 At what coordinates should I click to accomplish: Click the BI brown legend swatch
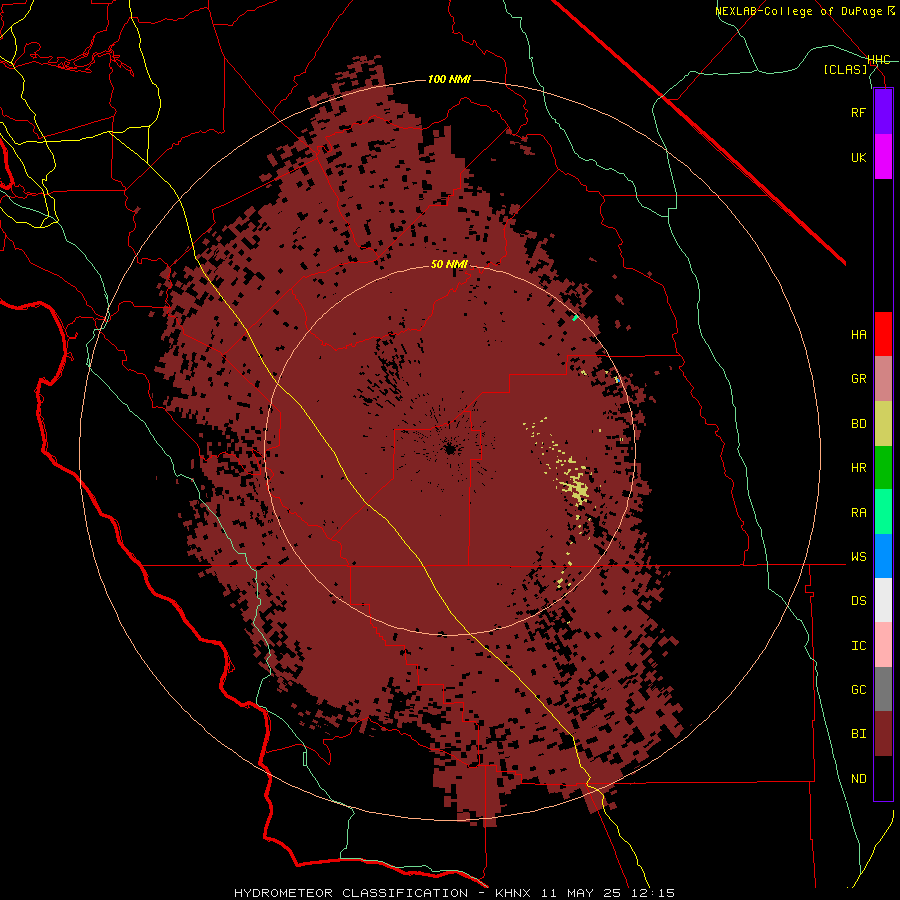(x=883, y=734)
